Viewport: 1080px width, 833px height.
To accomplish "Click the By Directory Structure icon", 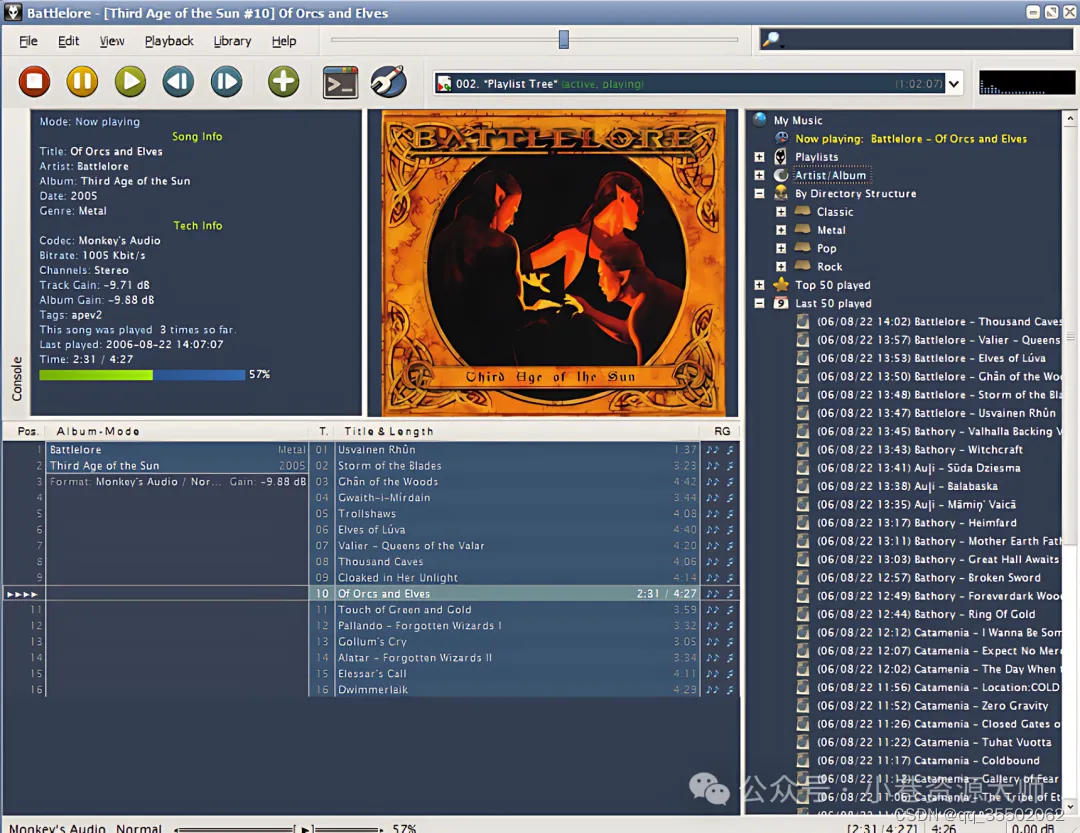I will [x=780, y=193].
